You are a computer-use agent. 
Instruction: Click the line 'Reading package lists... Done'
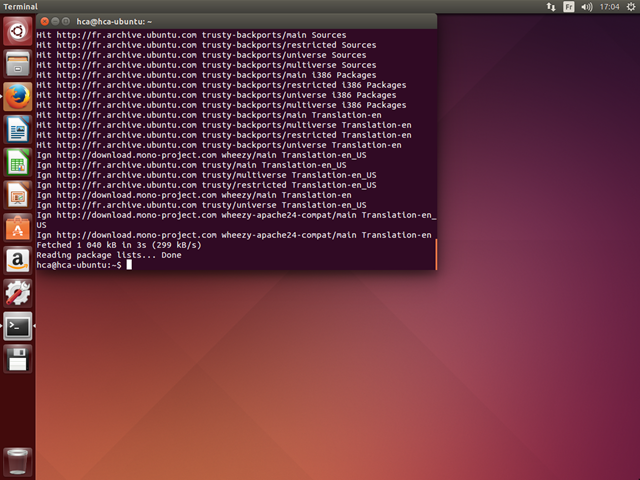(109, 255)
